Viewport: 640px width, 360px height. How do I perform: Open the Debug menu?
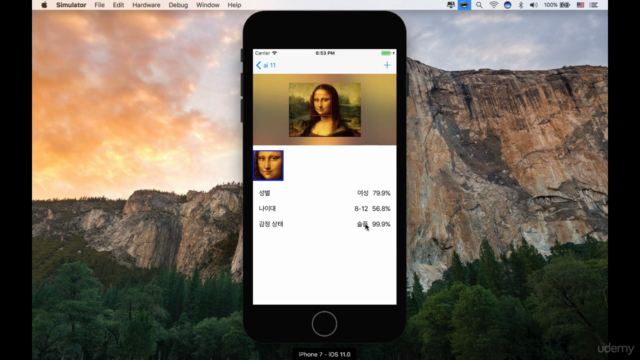(x=178, y=5)
